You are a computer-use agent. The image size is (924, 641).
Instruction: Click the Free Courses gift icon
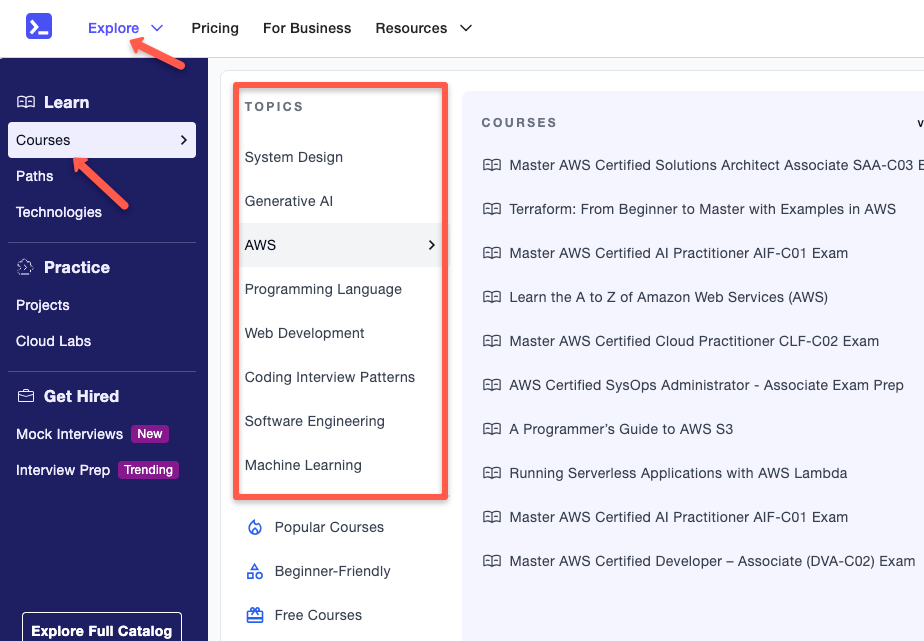coord(254,615)
